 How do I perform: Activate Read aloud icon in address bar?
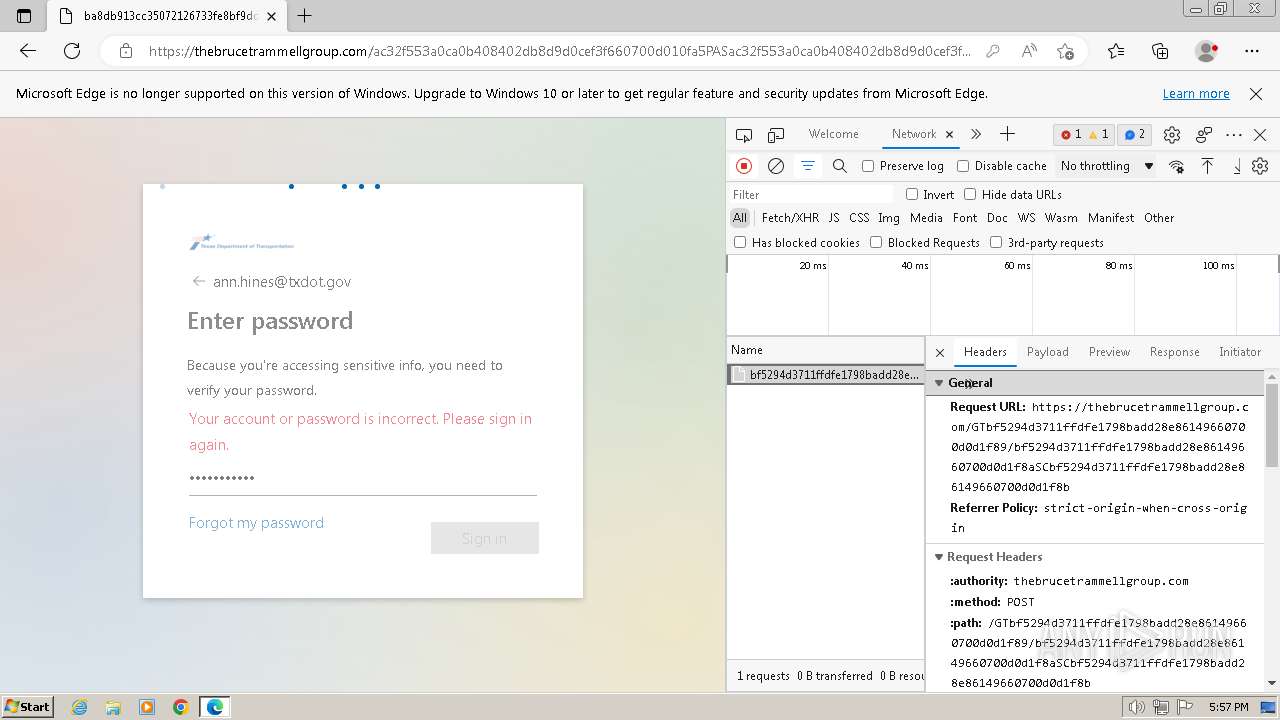click(x=1028, y=51)
